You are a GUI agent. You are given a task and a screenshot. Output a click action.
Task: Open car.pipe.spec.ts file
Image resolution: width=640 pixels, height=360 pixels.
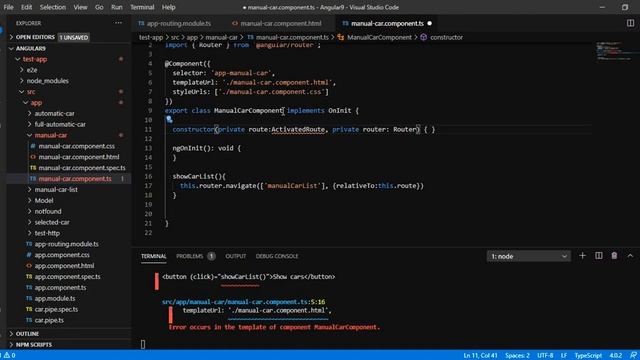(x=56, y=309)
